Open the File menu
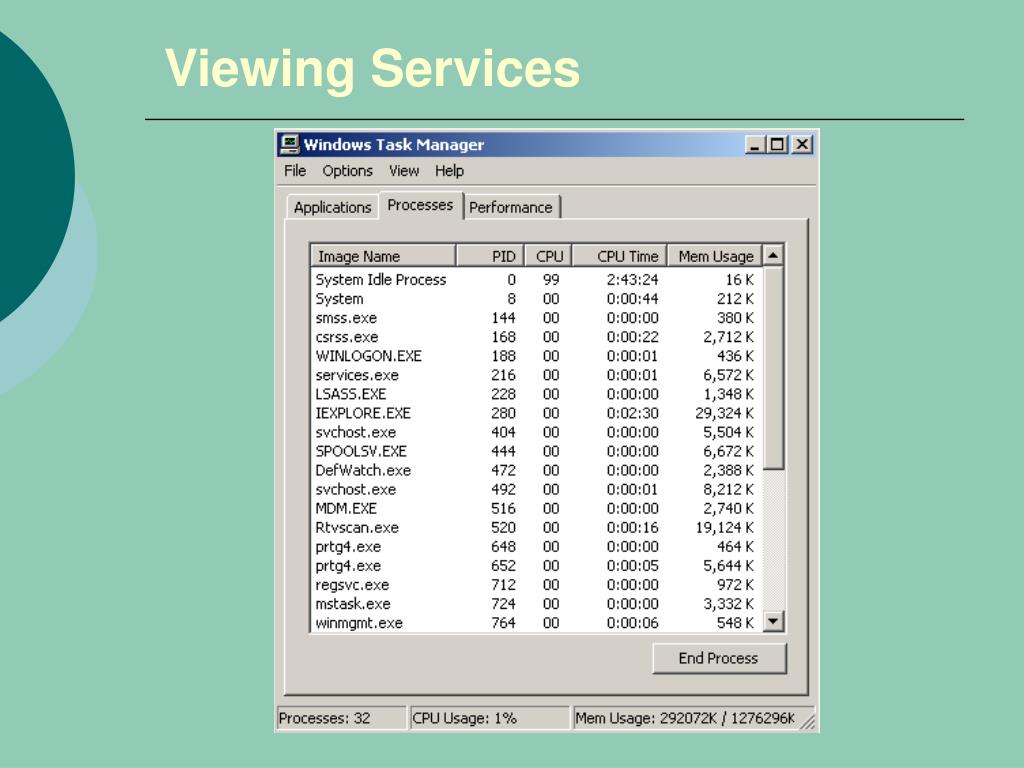Image resolution: width=1024 pixels, height=768 pixels. [x=295, y=171]
